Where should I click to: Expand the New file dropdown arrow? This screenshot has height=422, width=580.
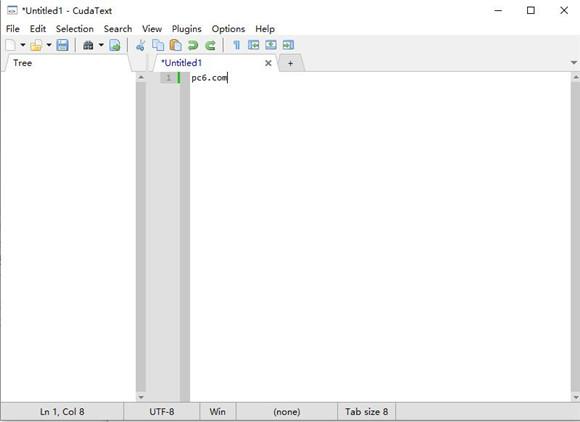tap(23, 45)
